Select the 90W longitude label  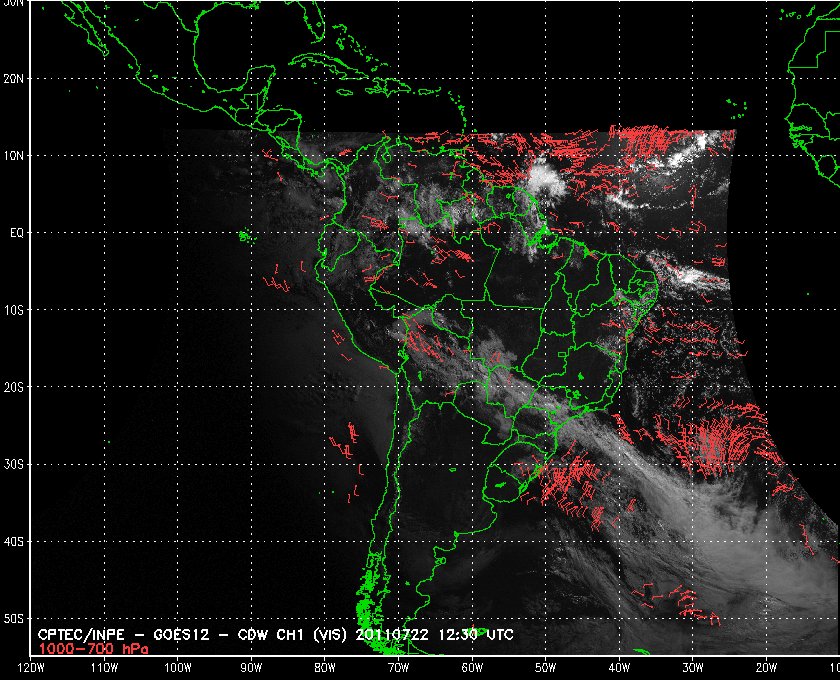coord(251,668)
